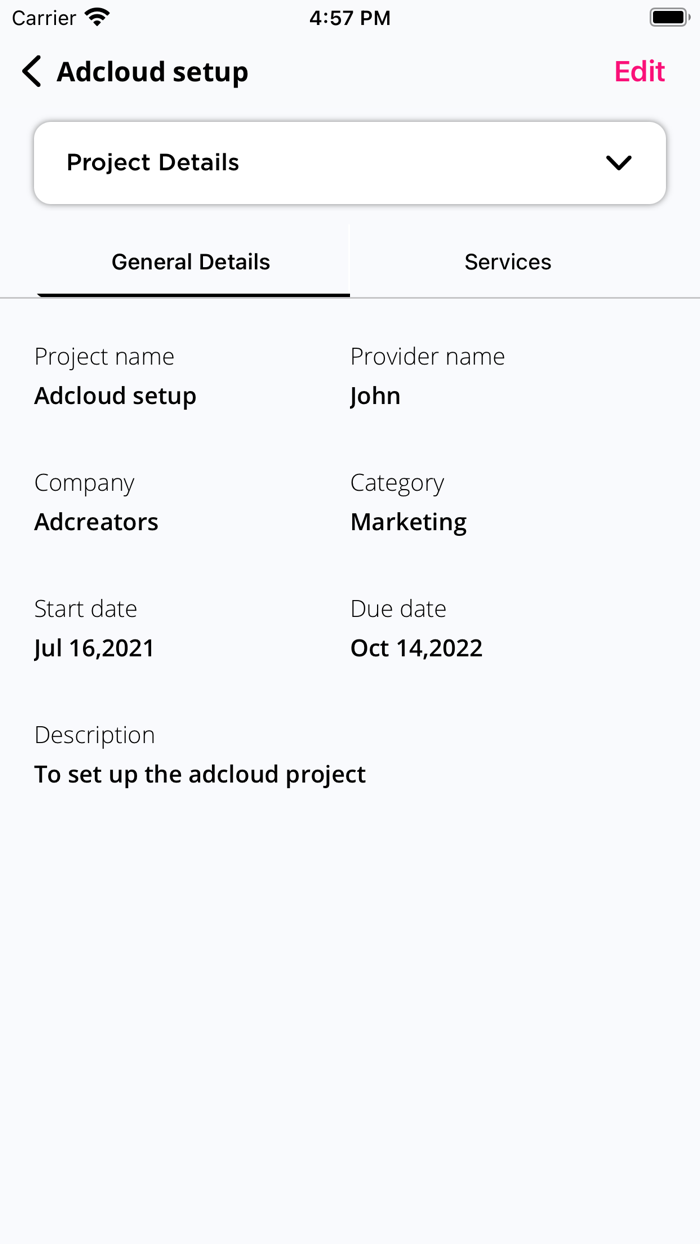The width and height of the screenshot is (700, 1244).
Task: Tap the Due date field label
Action: [x=398, y=609]
